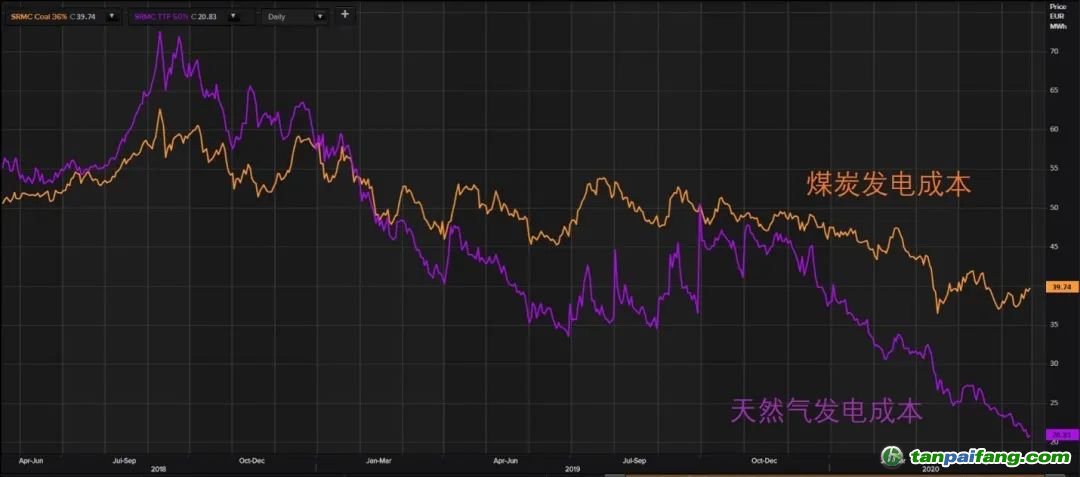This screenshot has height=477, width=1080.
Task: Expand the Daily interval dropdown
Action: (x=320, y=16)
